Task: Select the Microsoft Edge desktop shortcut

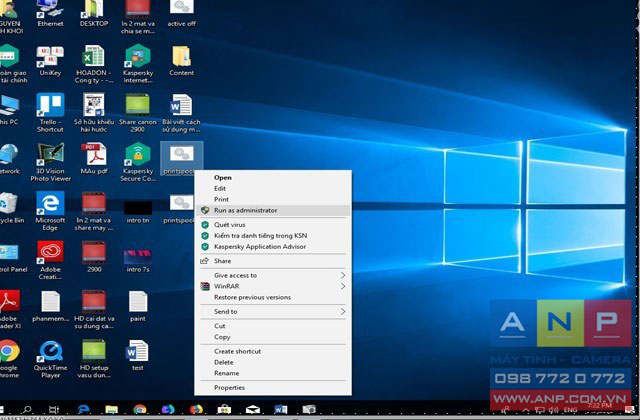Action: click(x=50, y=211)
